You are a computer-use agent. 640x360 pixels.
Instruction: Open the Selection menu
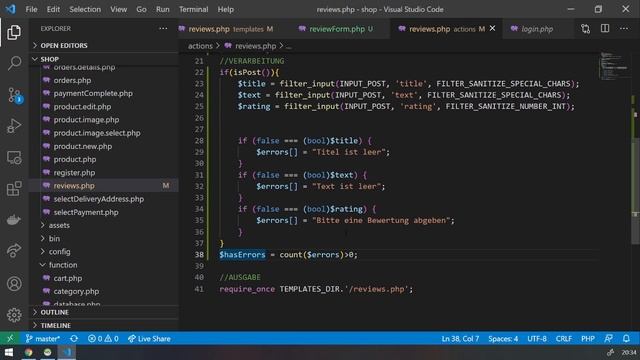(x=85, y=9)
